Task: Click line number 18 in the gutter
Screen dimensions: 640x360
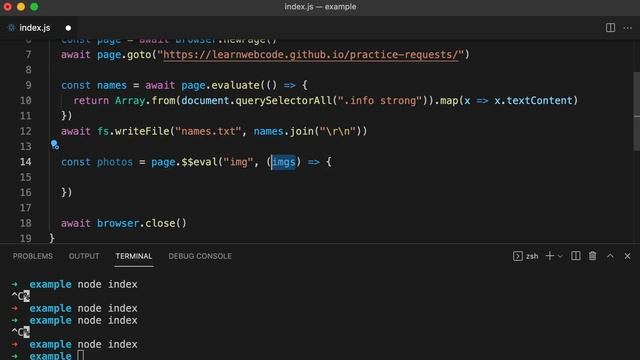Action: pos(25,223)
